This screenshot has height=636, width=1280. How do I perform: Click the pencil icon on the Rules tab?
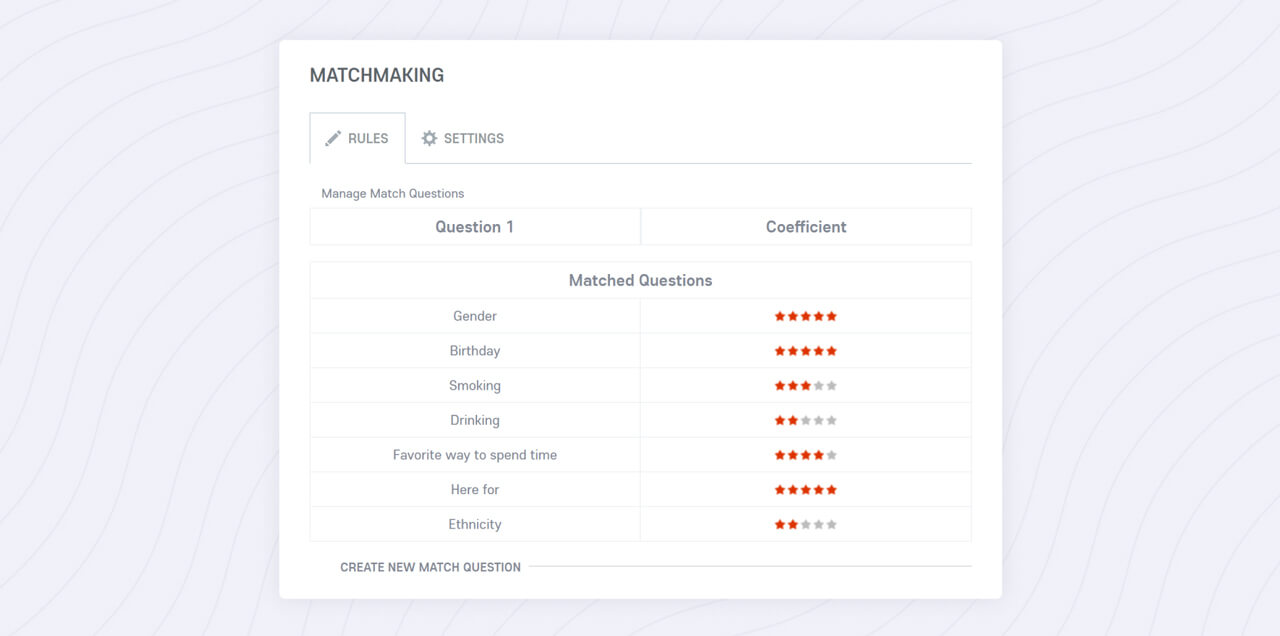(333, 139)
